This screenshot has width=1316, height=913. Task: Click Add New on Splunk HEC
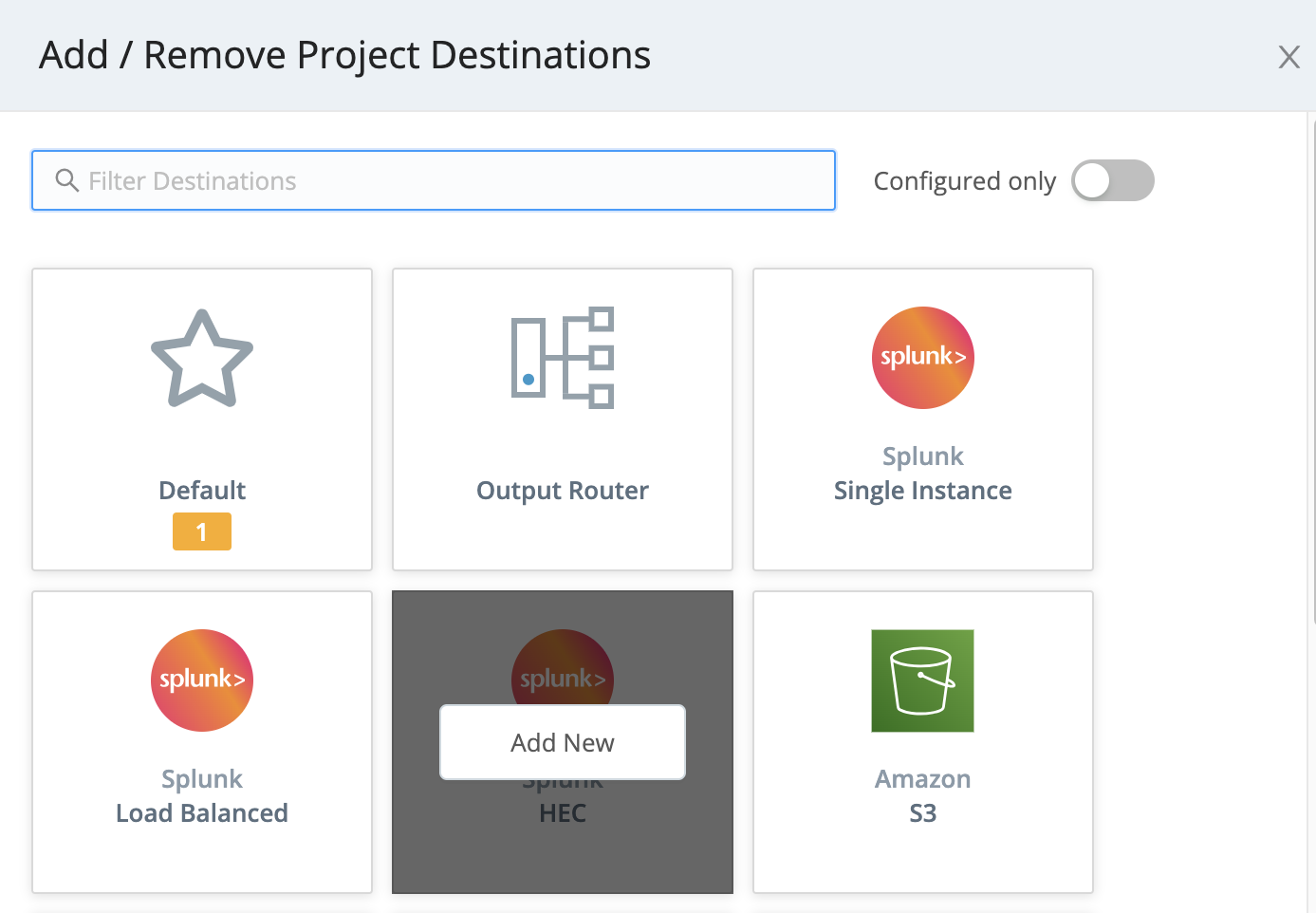pos(563,742)
